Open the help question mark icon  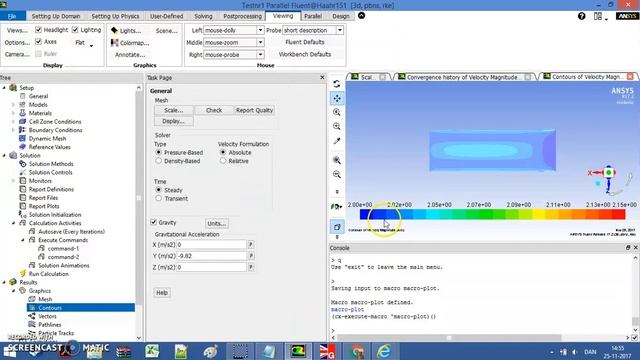582,16
